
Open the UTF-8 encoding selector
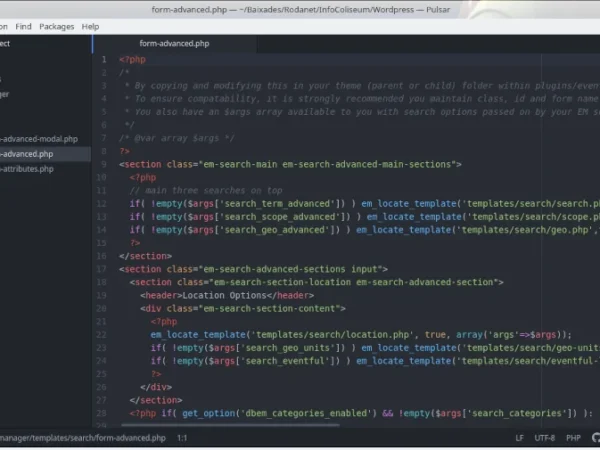544,437
